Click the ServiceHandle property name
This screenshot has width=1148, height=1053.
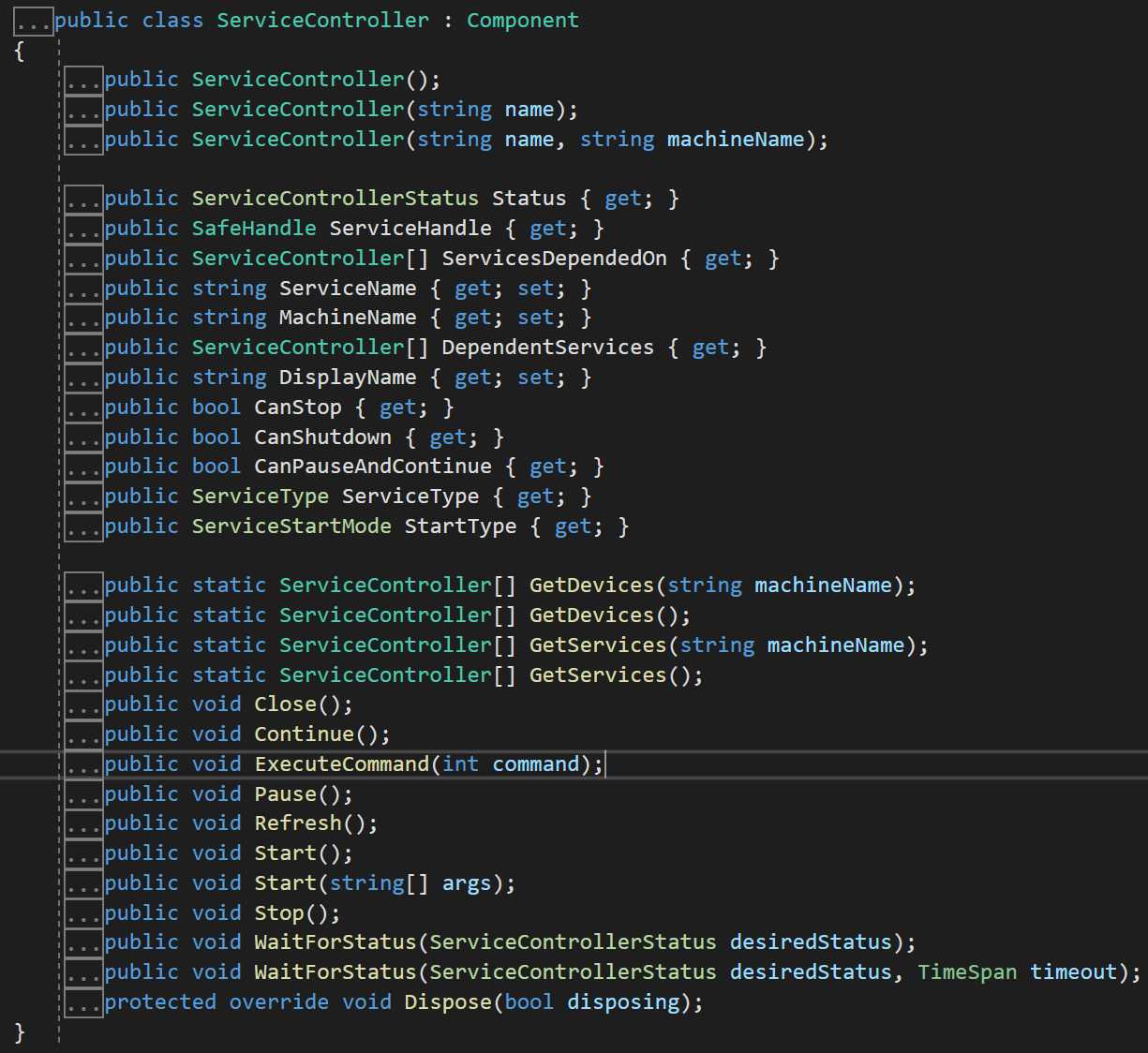pyautogui.click(x=410, y=229)
